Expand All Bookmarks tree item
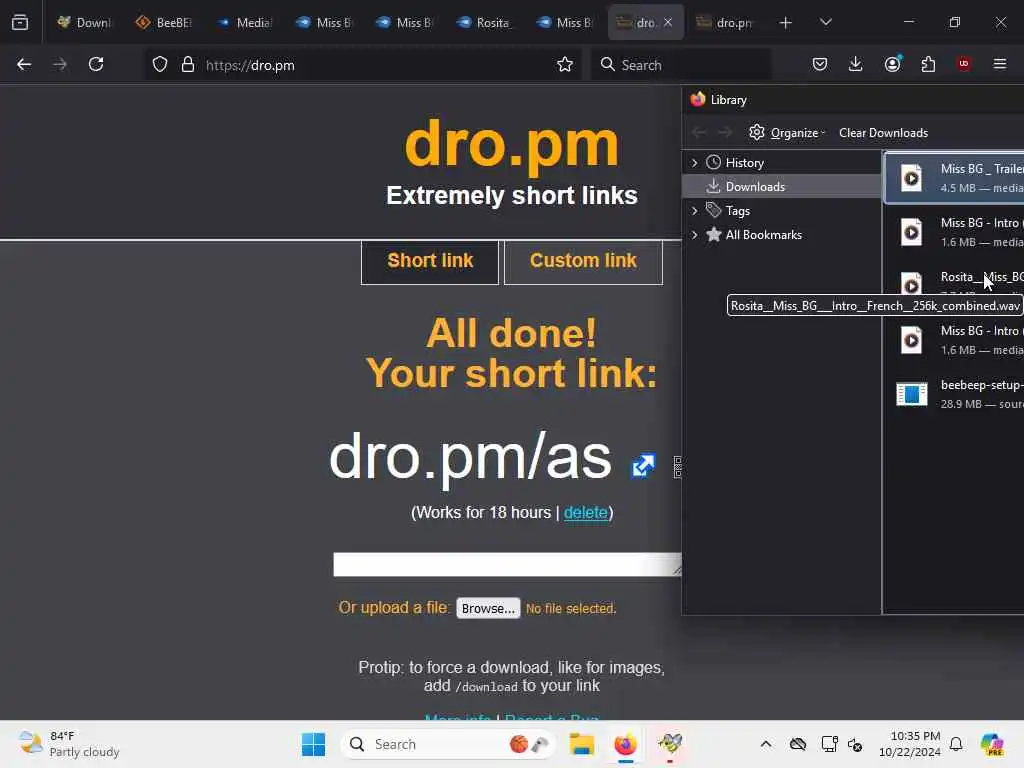Viewport: 1024px width, 768px height. pyautogui.click(x=694, y=235)
